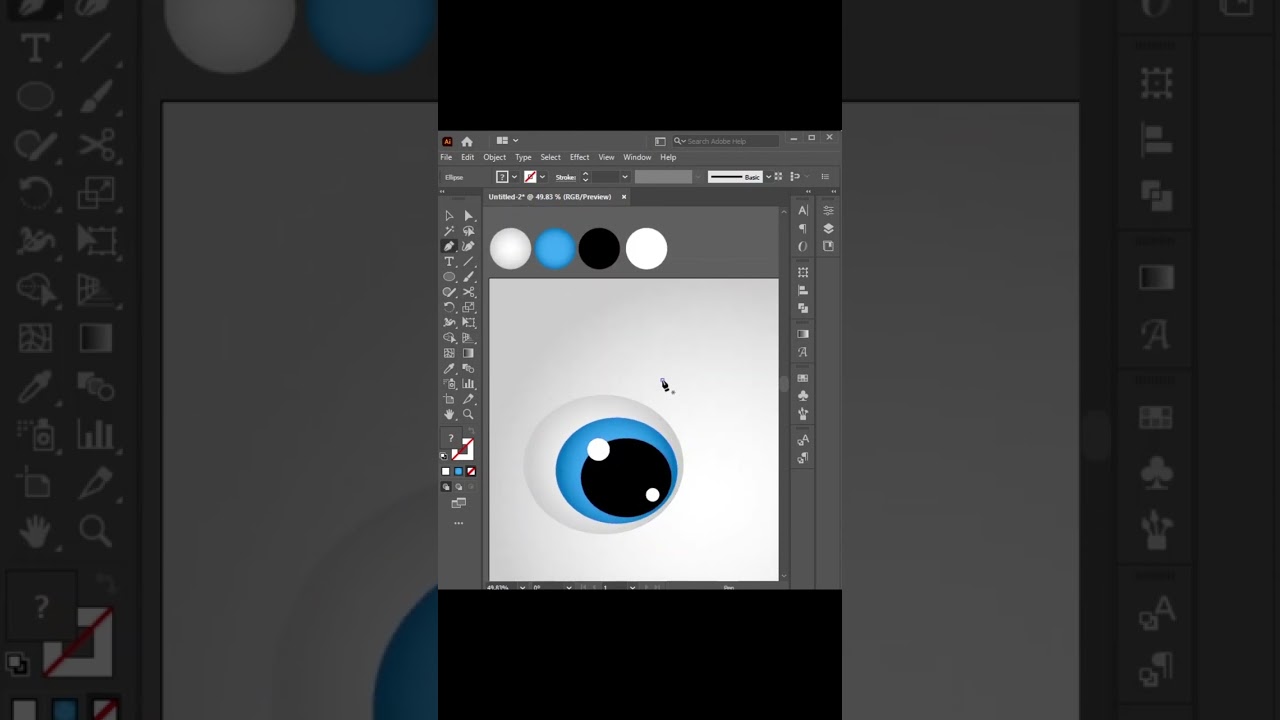Pick the Gradient tool in toolbar
Image resolution: width=1280 pixels, height=720 pixels.
pyautogui.click(x=468, y=353)
